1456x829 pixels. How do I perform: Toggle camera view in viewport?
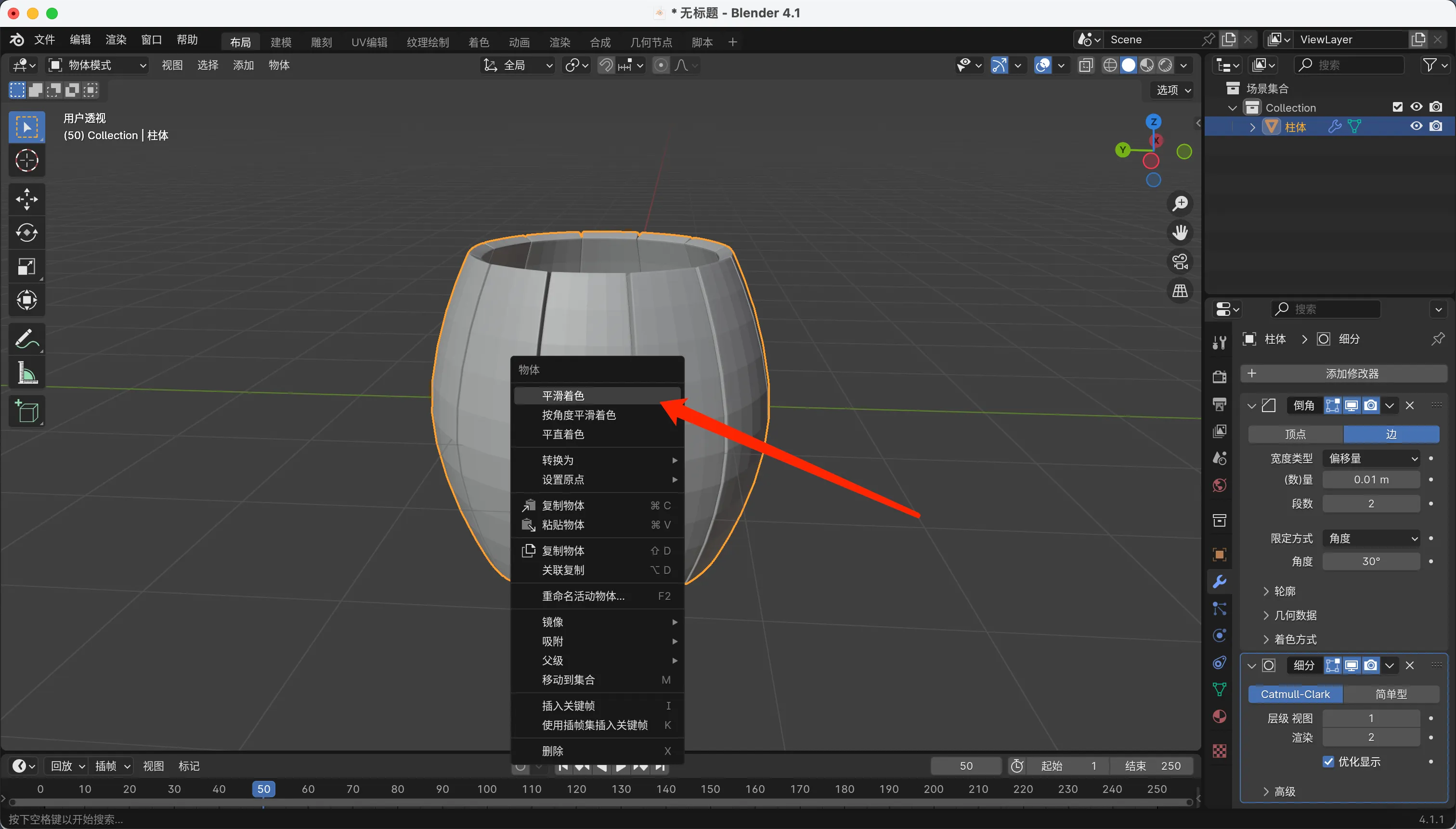(x=1180, y=262)
